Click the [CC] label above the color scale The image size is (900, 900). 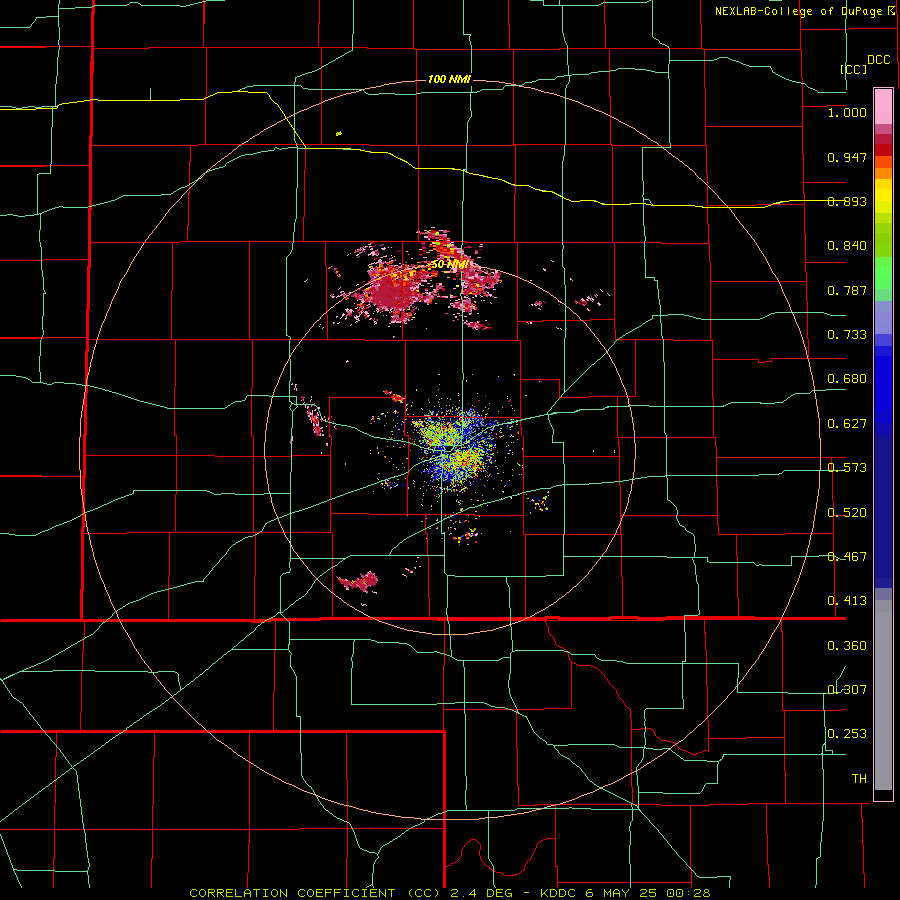tap(853, 69)
